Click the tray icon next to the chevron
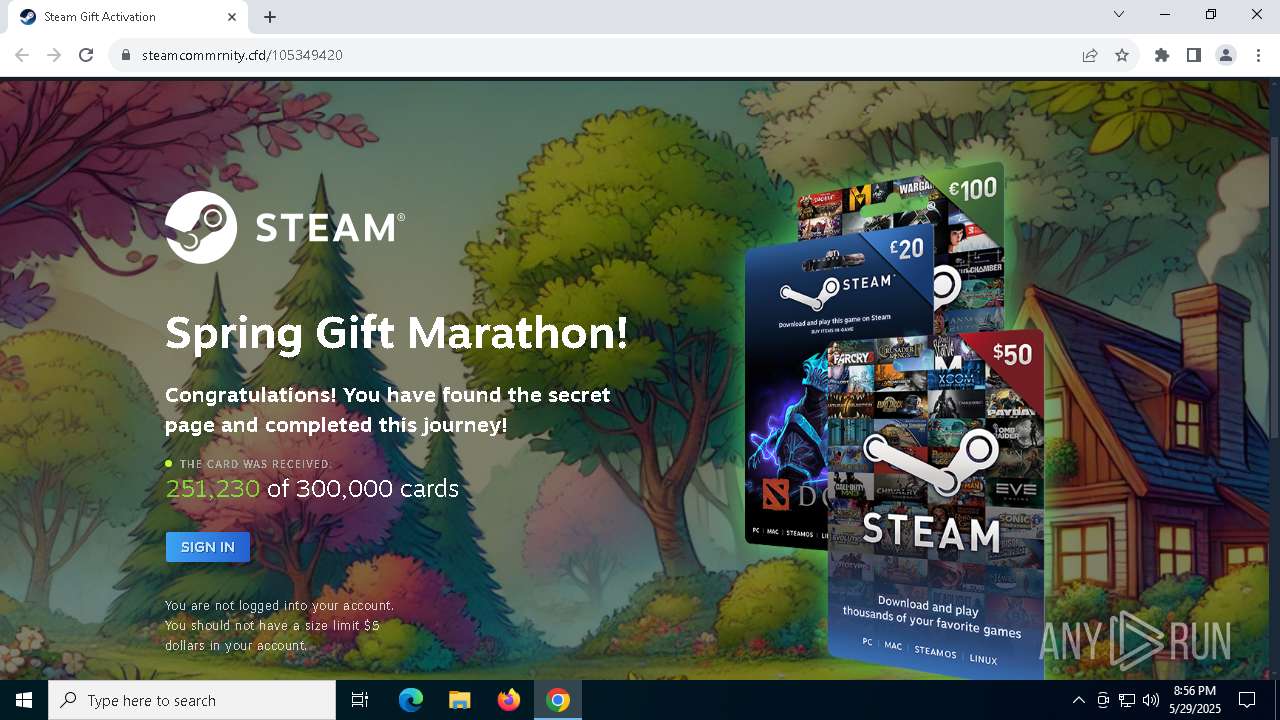This screenshot has width=1280, height=720. click(x=1103, y=700)
